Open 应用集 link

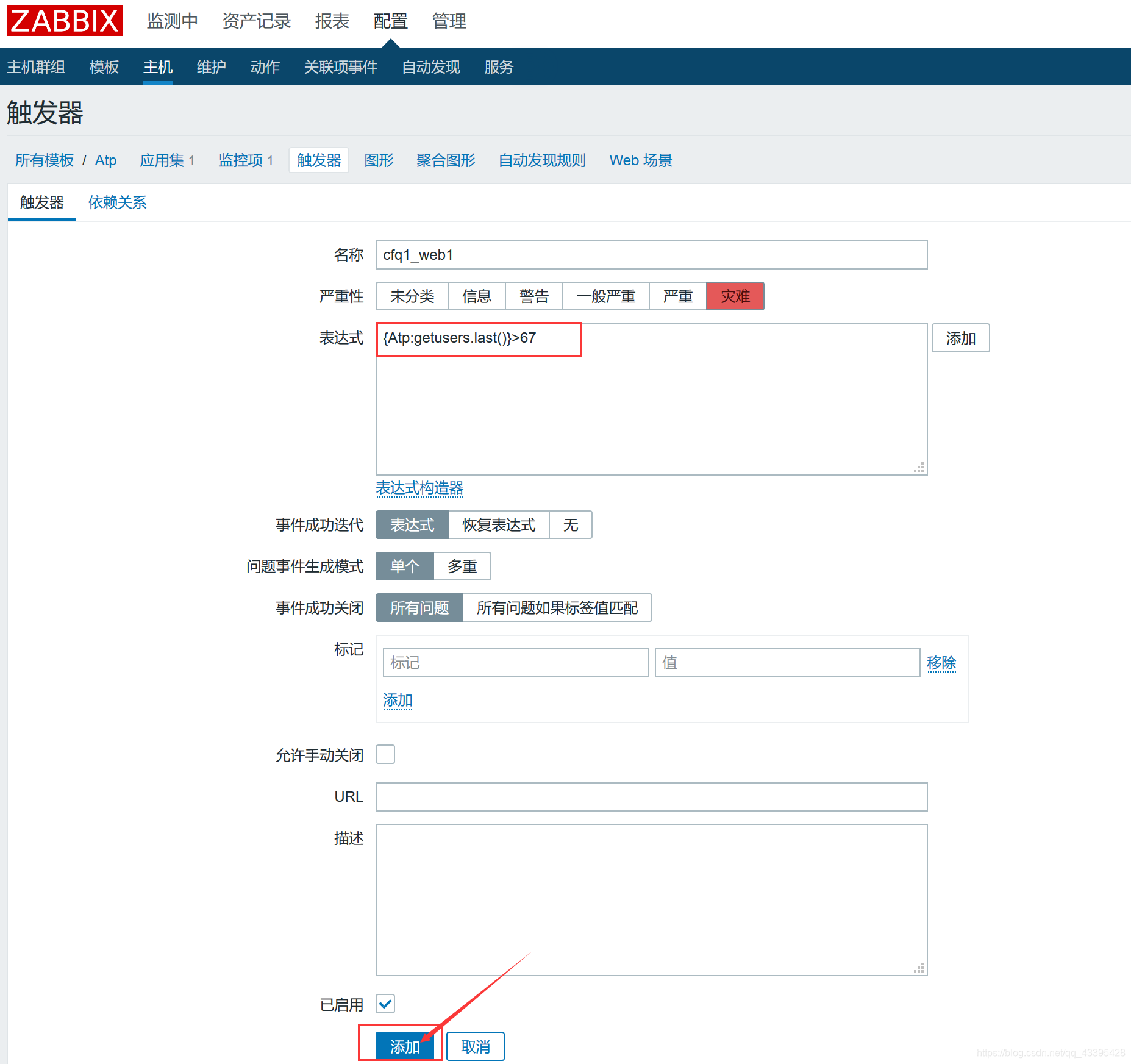coord(162,160)
